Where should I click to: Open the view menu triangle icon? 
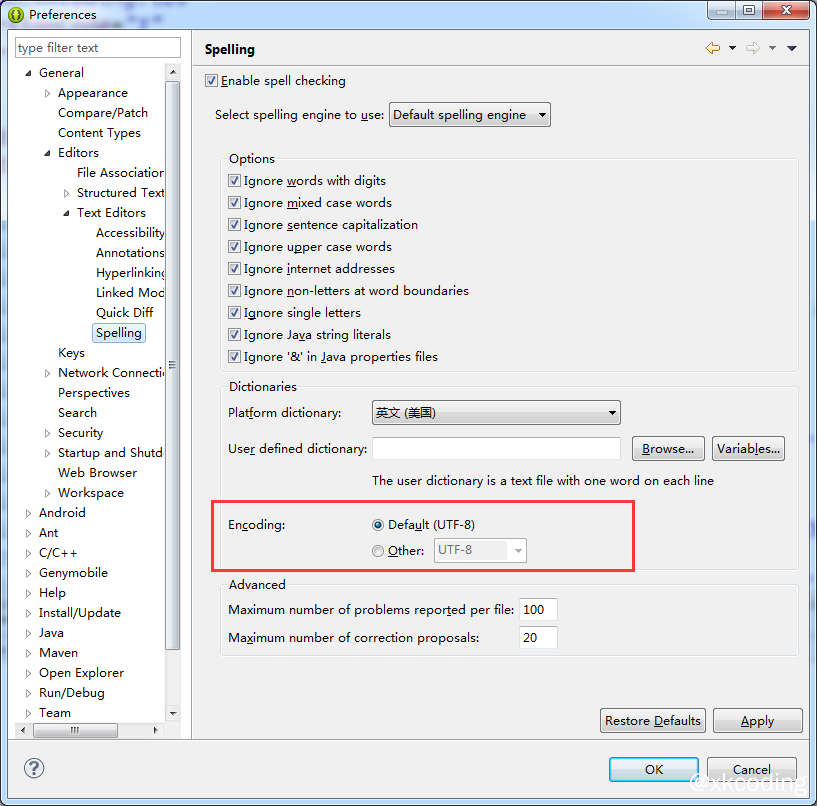(x=792, y=48)
